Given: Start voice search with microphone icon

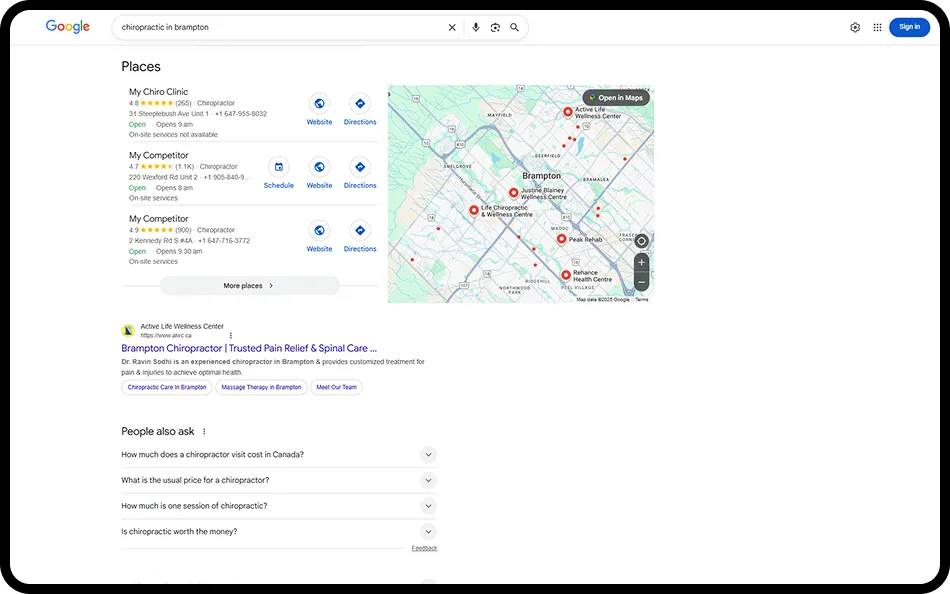Looking at the screenshot, I should [x=476, y=27].
